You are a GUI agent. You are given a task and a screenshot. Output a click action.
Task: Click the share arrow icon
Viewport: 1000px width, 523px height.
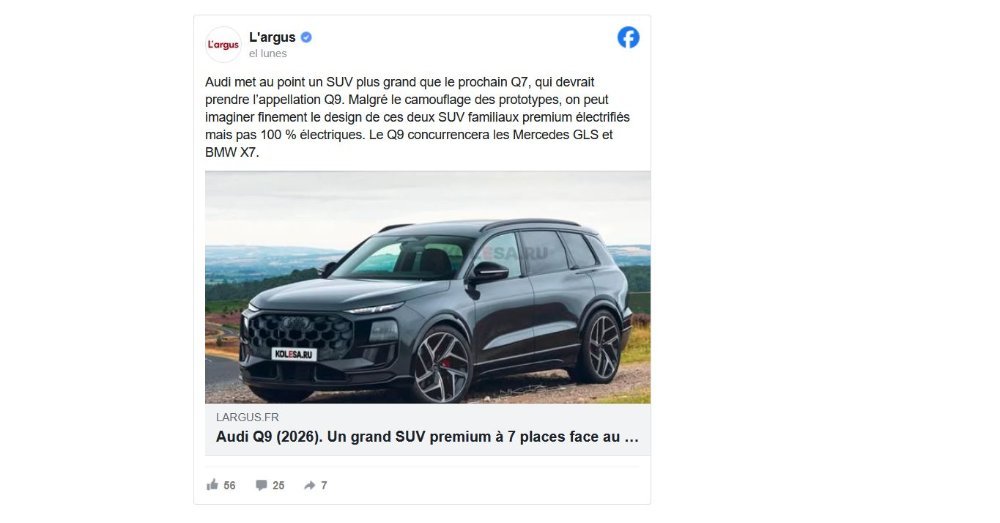309,485
